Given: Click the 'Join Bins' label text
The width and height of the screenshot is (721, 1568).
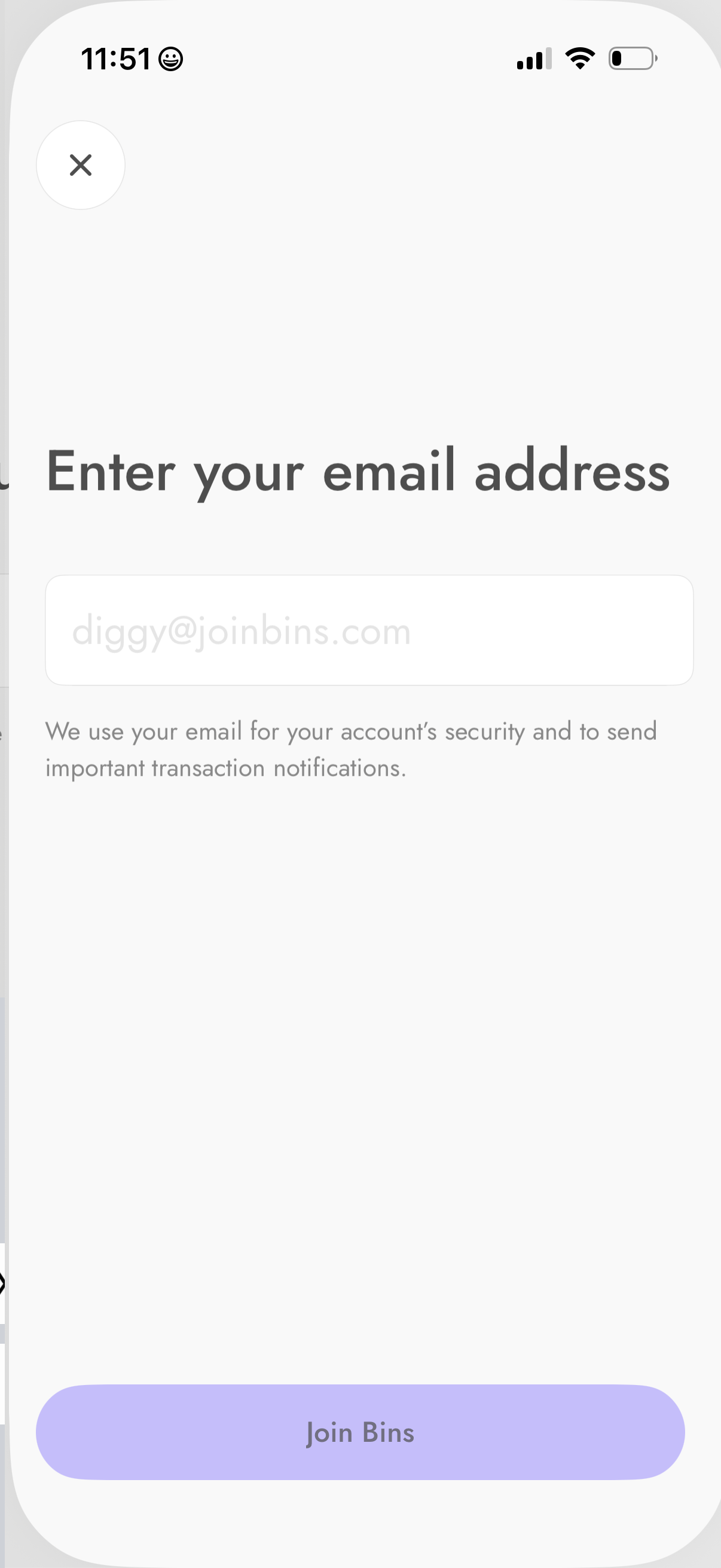Looking at the screenshot, I should [360, 1432].
